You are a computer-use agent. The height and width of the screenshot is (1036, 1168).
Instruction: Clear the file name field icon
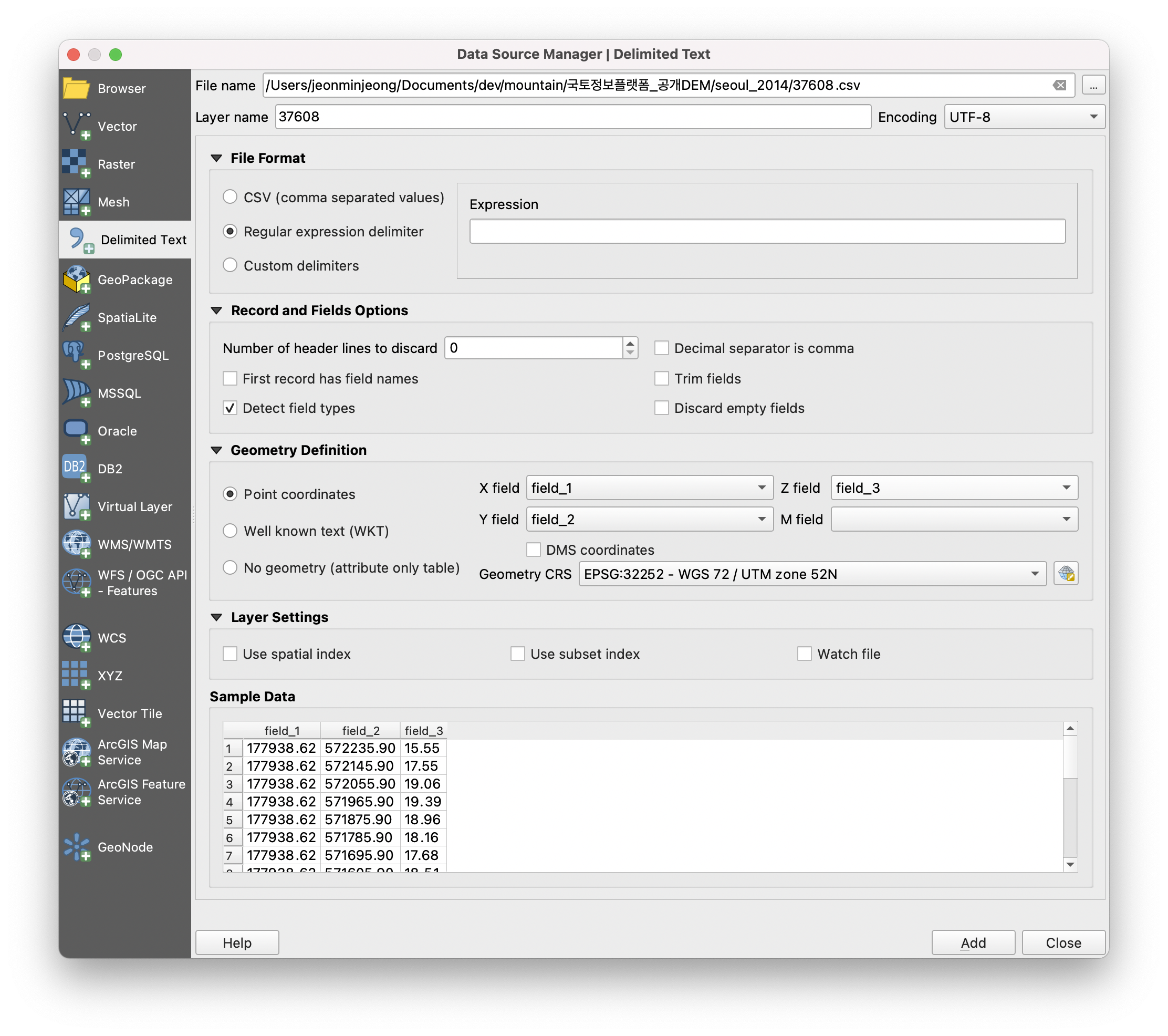click(1059, 85)
